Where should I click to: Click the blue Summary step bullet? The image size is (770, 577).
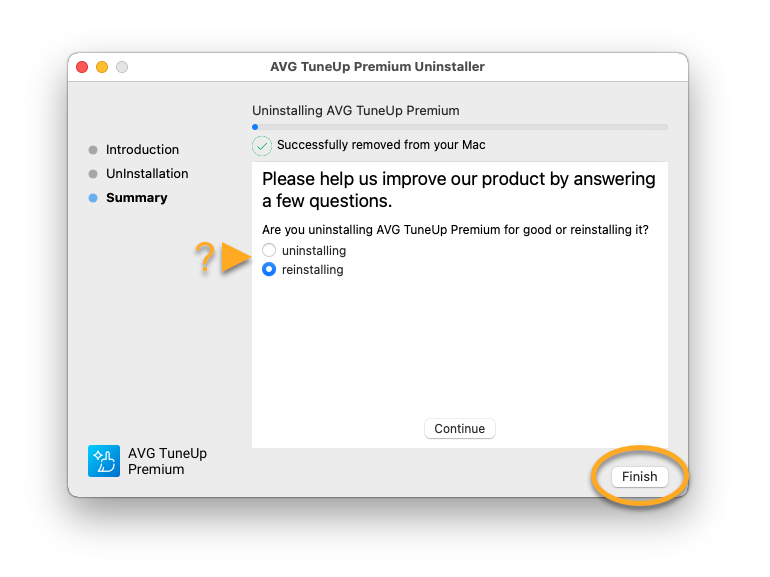click(x=93, y=198)
